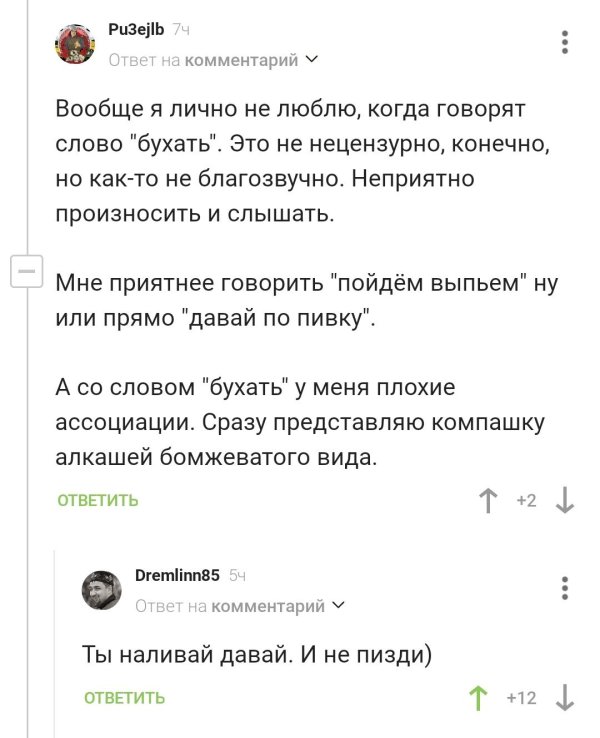The image size is (600, 738).
Task: Expand parent comment chevron under Dremlinn85
Action: 338,605
